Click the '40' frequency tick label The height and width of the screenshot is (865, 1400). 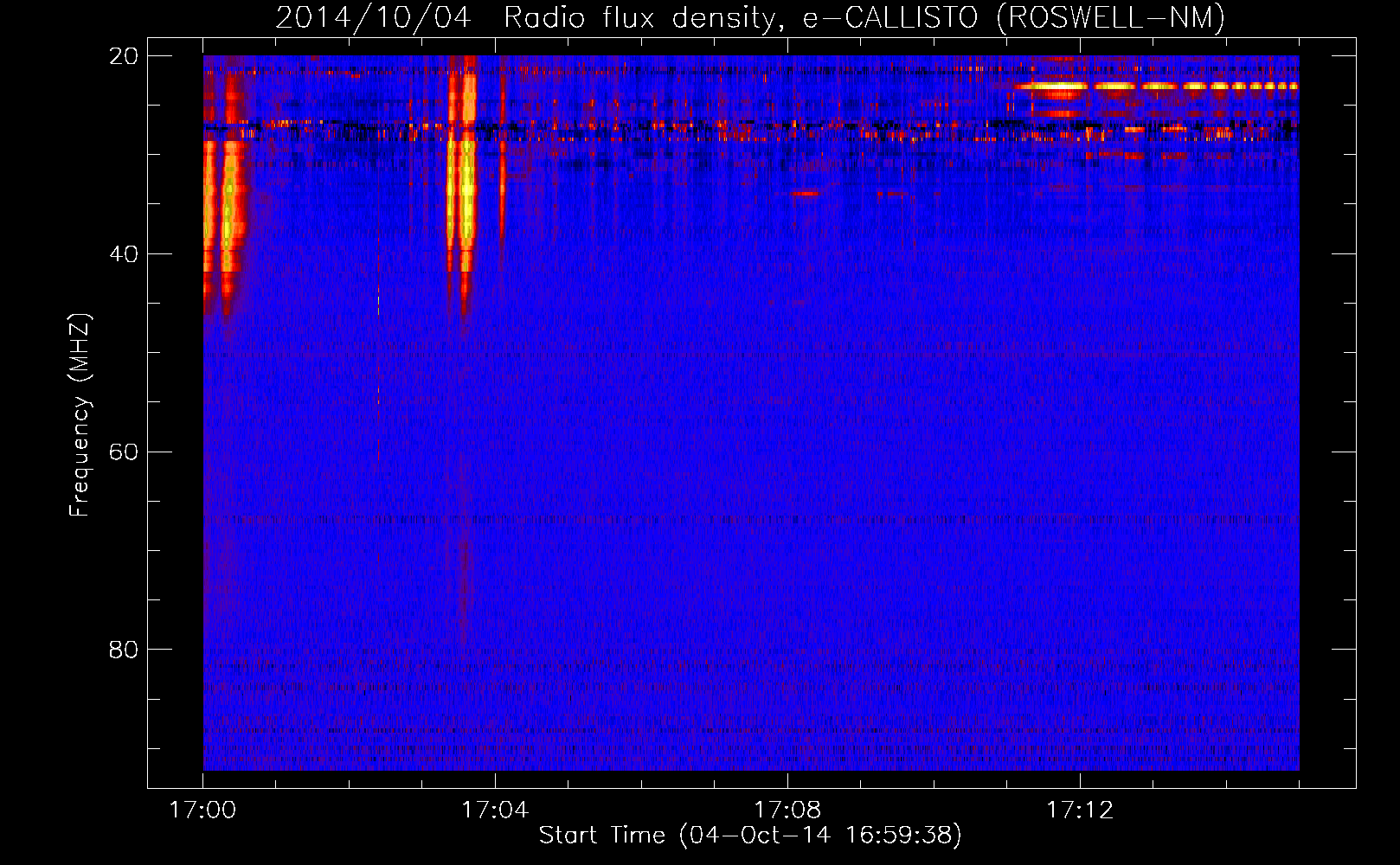click(124, 254)
